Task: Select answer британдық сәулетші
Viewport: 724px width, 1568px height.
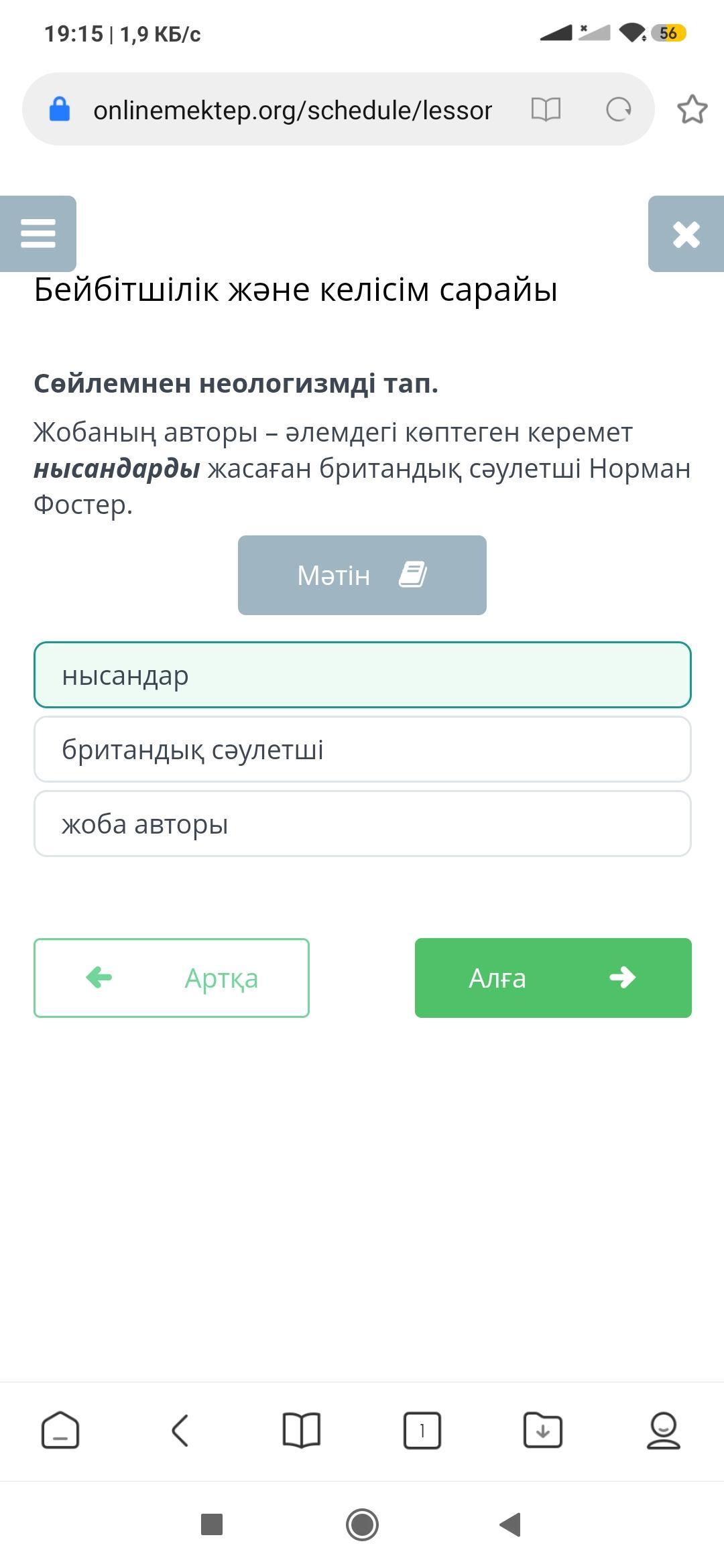Action: [362, 749]
